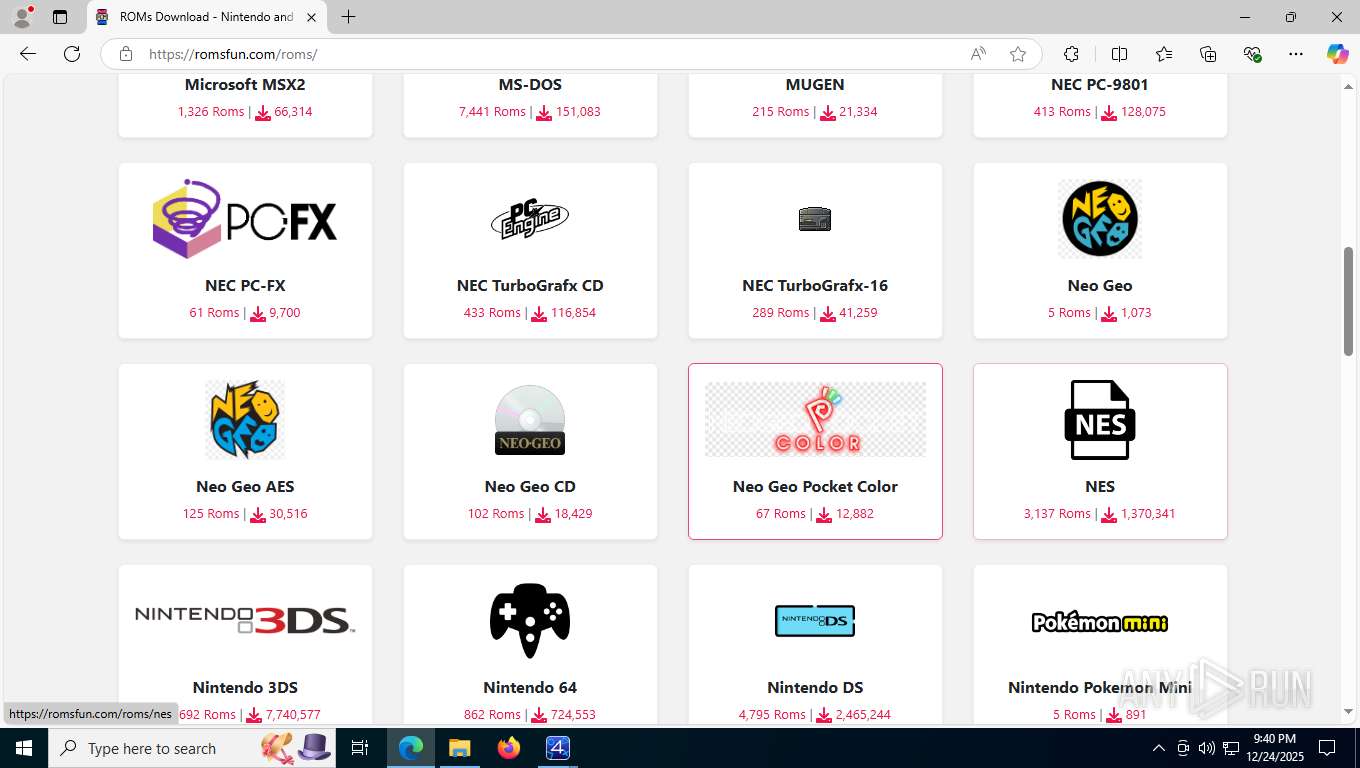Open the notification center icon

(x=1327, y=748)
